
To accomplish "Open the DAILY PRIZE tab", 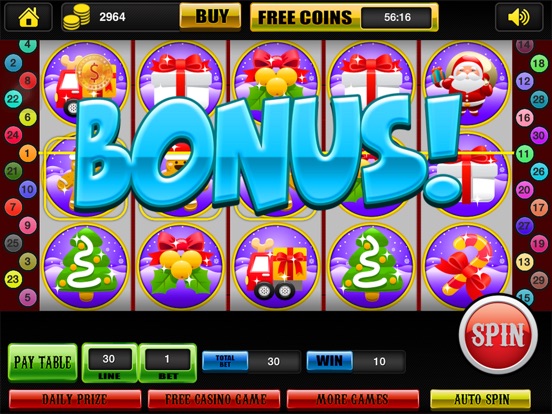I will tap(75, 399).
